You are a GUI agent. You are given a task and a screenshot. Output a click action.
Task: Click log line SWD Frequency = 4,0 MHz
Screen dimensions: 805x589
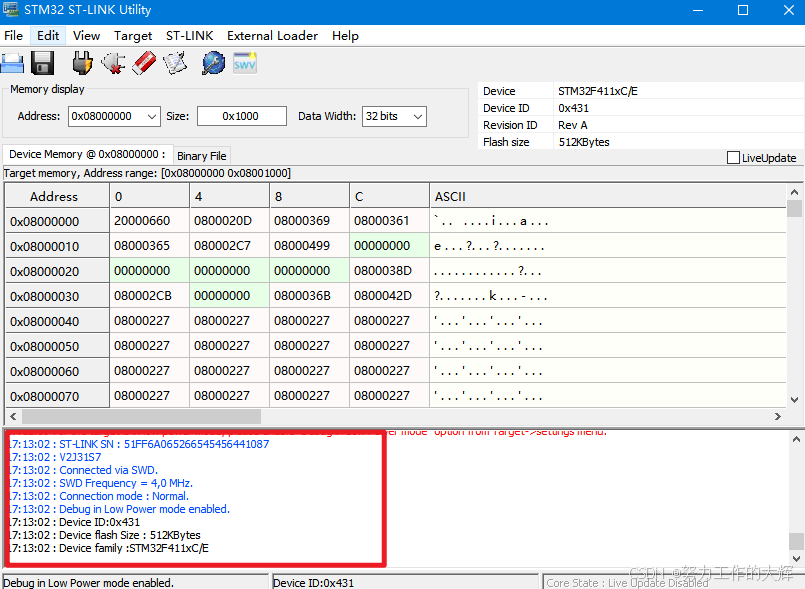coord(101,483)
